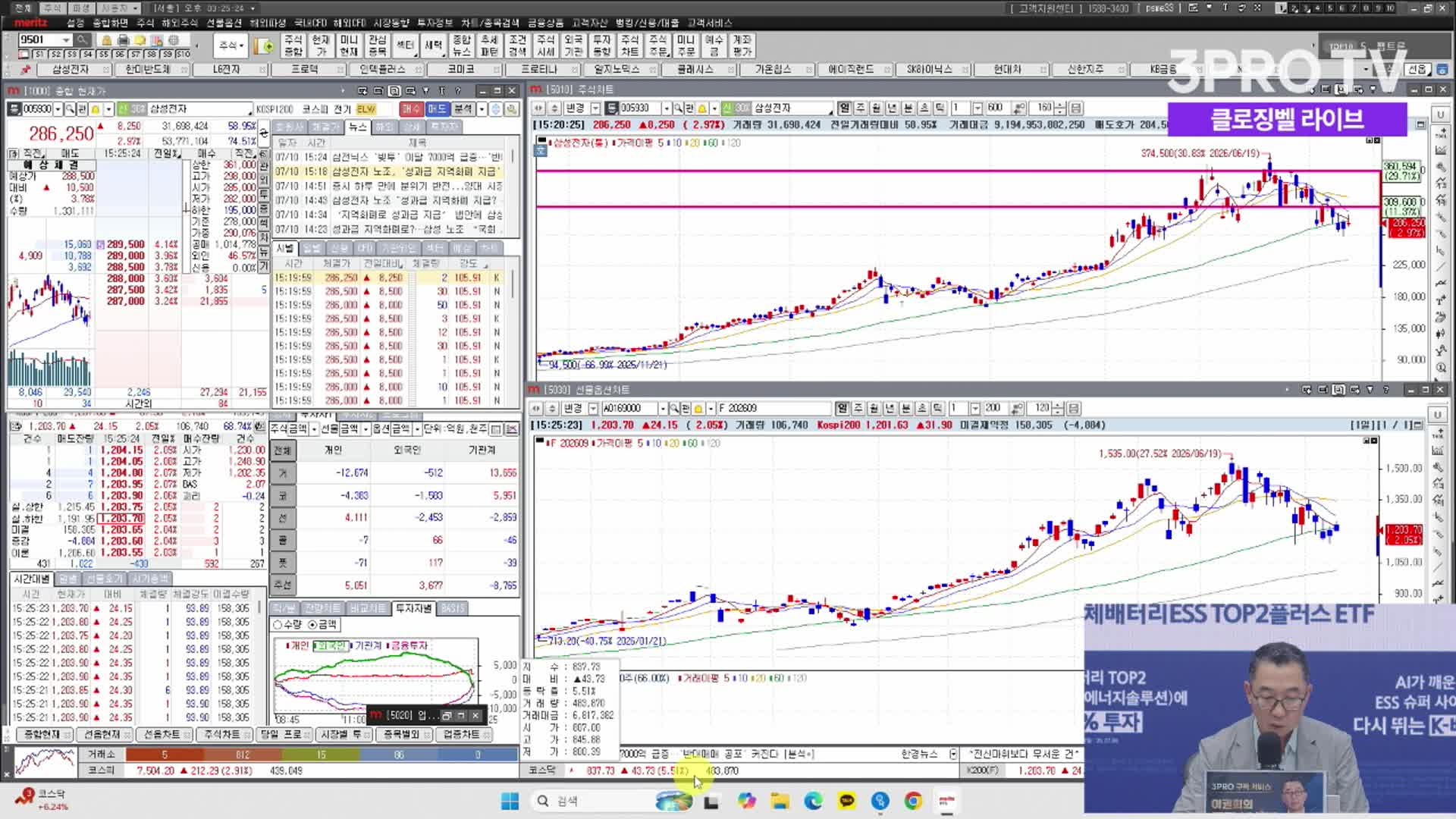1456x819 pixels.
Task: Toggle the 외국인 series in investor chart legend
Action: click(331, 646)
